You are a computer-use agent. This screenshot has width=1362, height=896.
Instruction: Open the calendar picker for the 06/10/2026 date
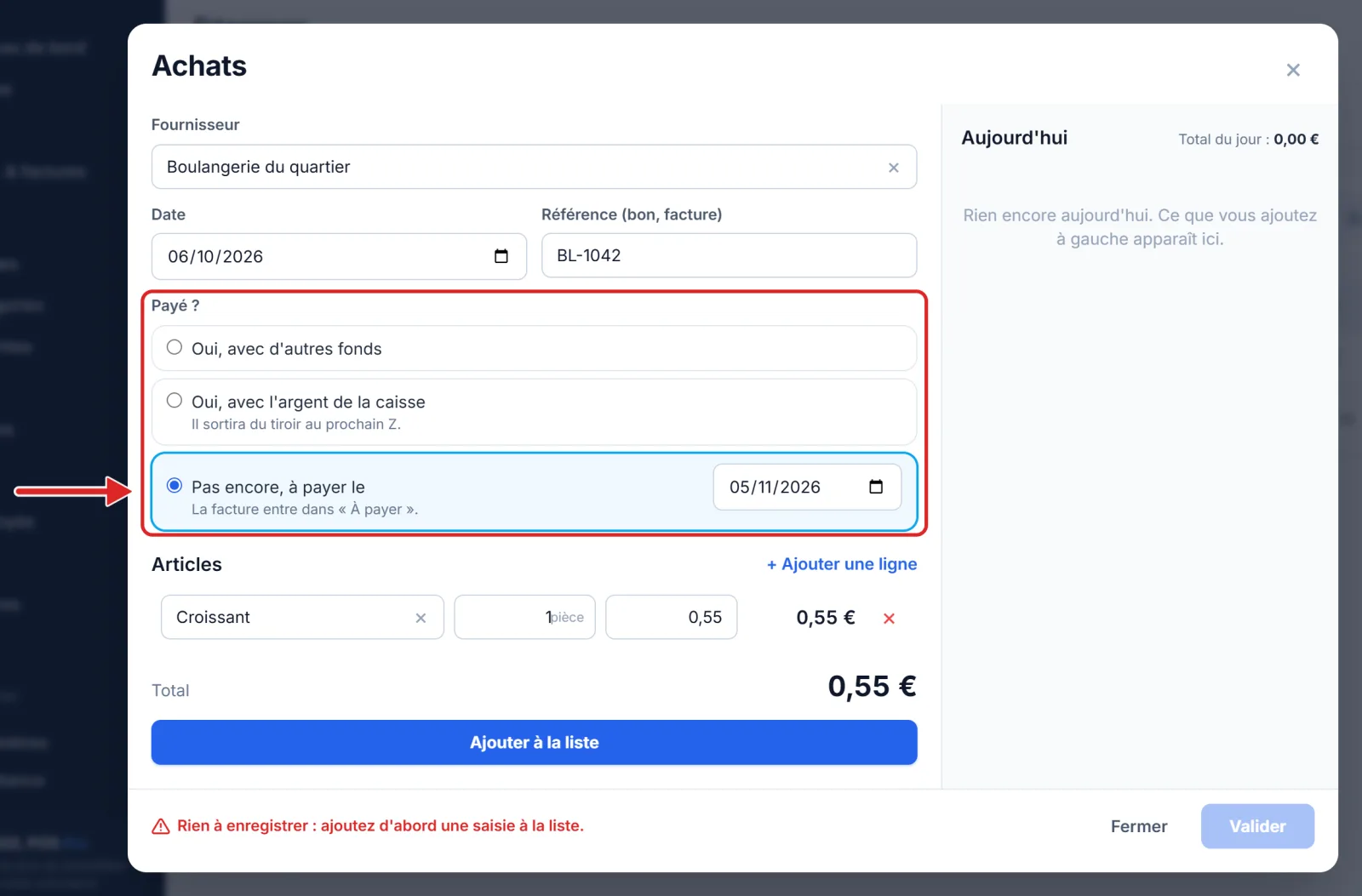[x=501, y=256]
